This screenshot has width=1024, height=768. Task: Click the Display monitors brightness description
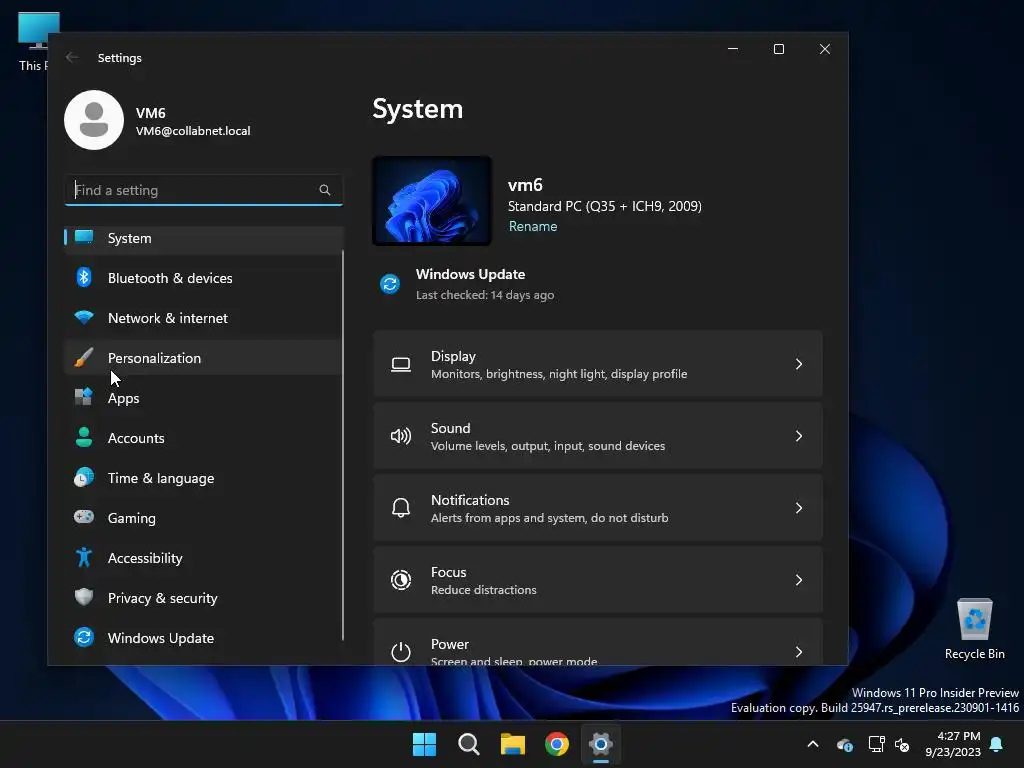point(558,374)
